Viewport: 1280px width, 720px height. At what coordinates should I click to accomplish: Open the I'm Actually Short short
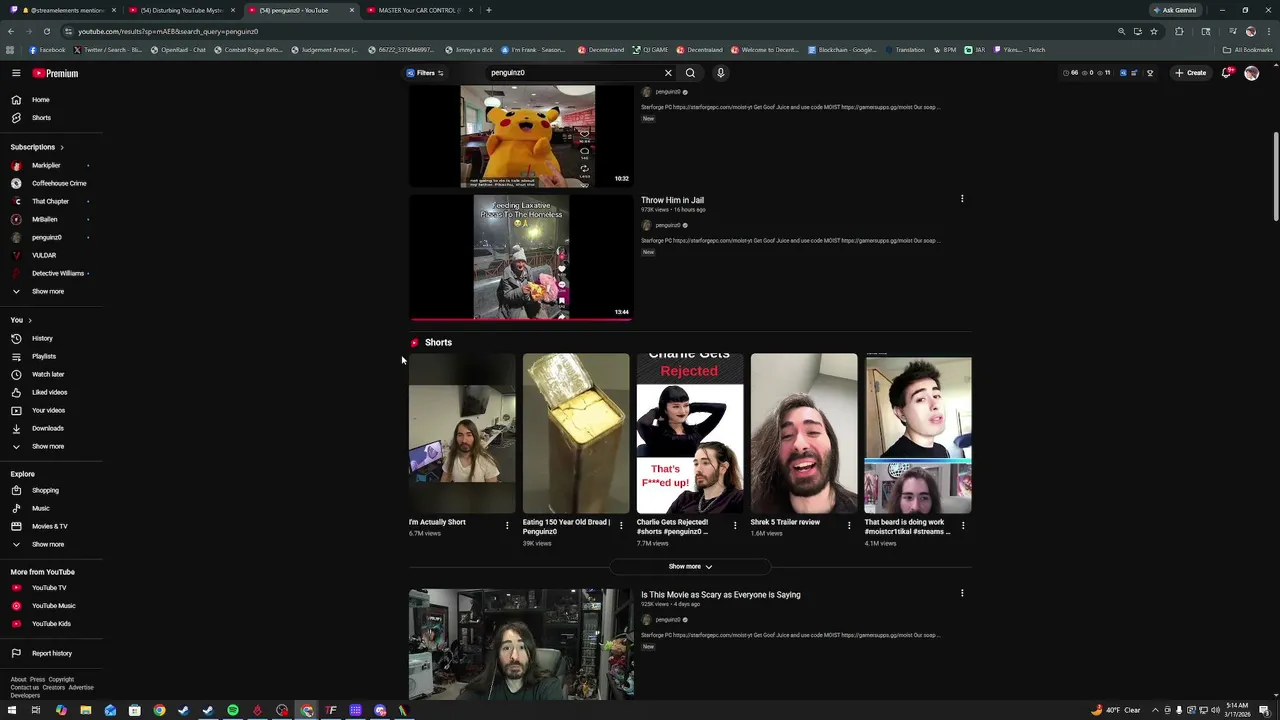coord(462,433)
